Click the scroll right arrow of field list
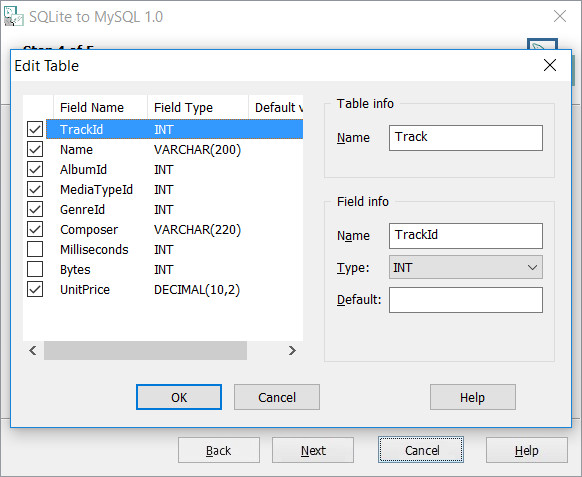This screenshot has height=477, width=582. click(292, 350)
